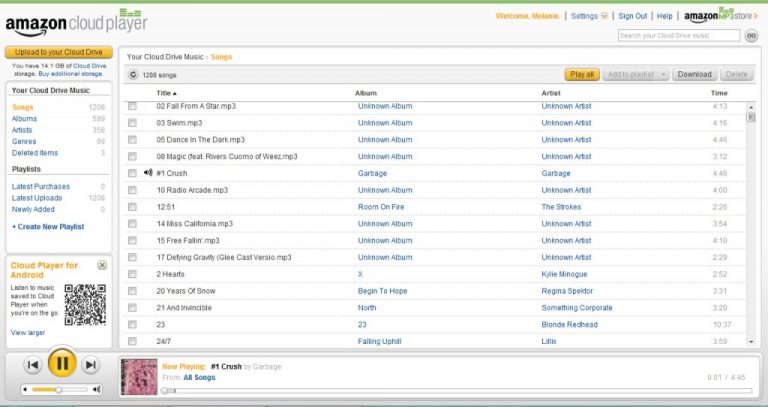Pause the currently playing song
The image size is (768, 407).
click(62, 363)
